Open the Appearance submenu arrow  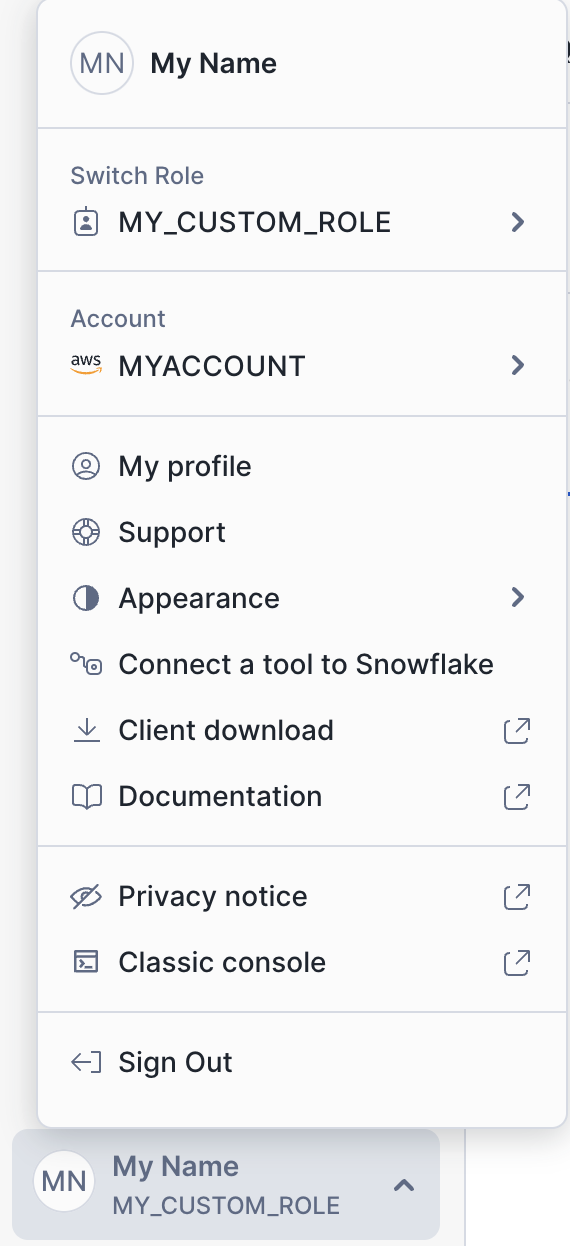pos(517,598)
